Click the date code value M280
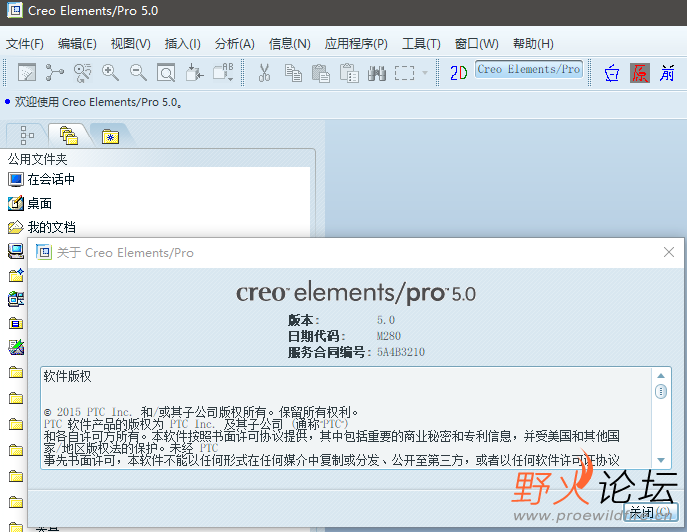 pos(389,336)
